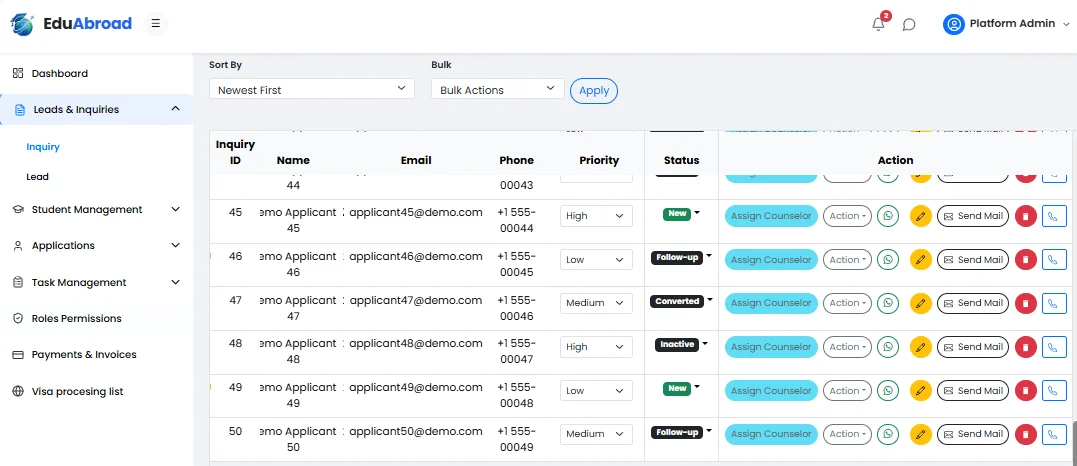Open WhatsApp for Applicant 47
Screen dimensions: 1077x466
click(888, 303)
